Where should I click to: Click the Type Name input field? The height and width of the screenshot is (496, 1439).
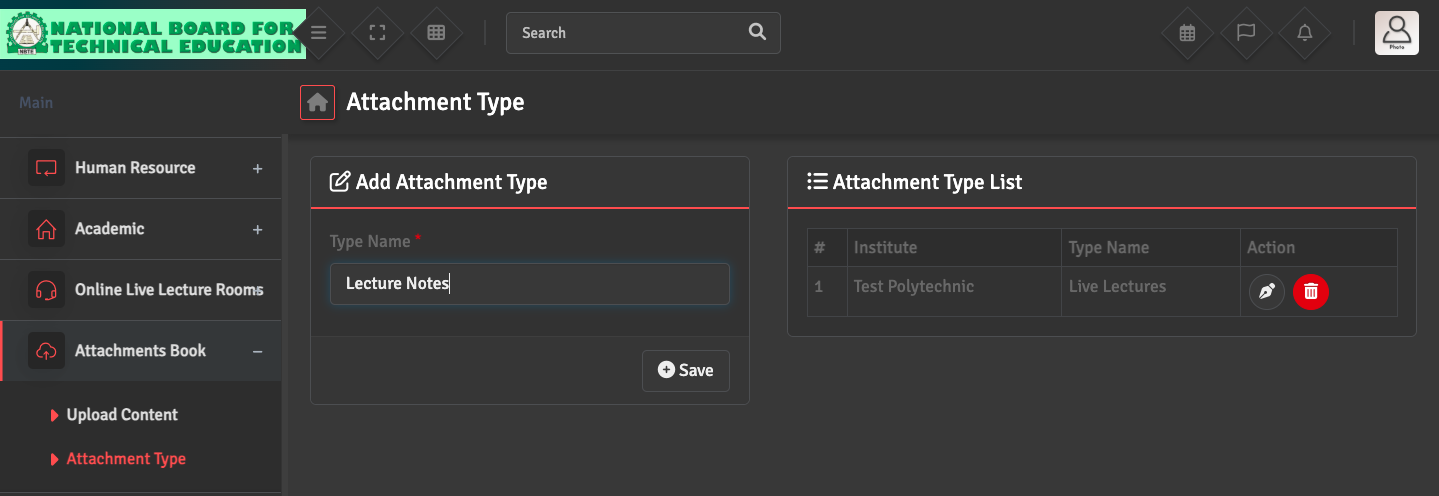[x=529, y=284]
